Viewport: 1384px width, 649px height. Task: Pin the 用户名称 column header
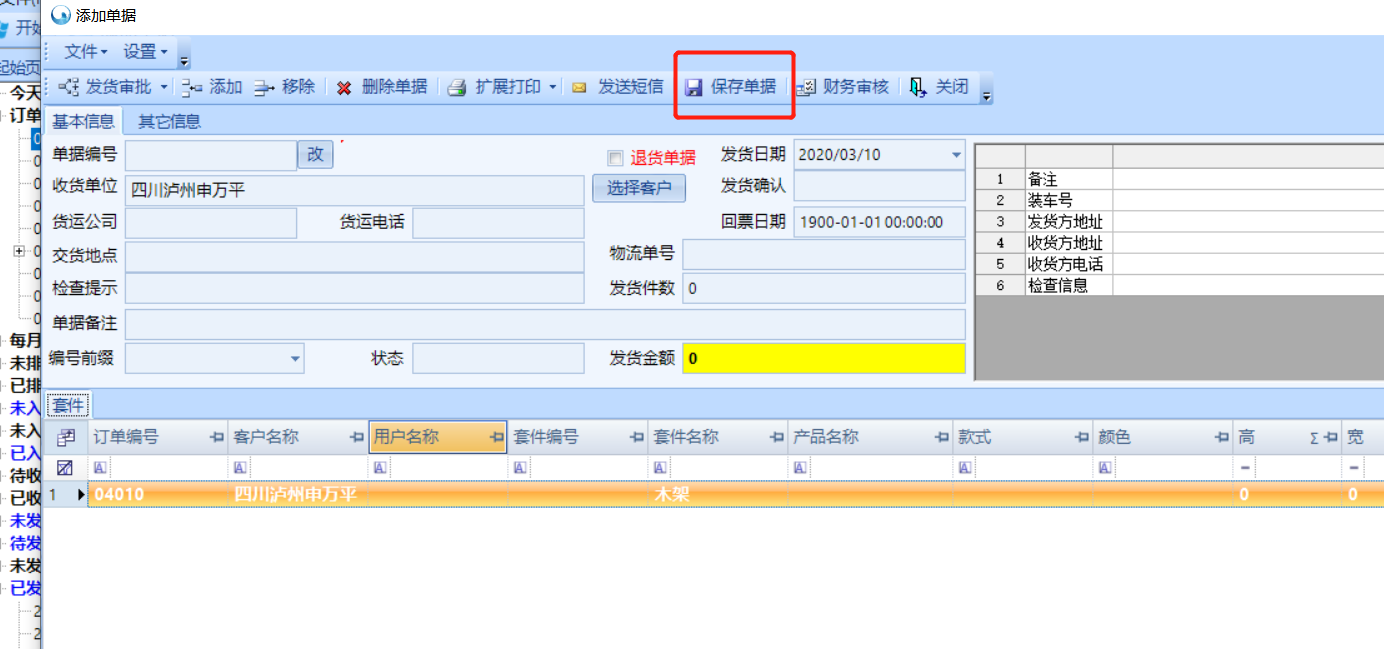pyautogui.click(x=496, y=438)
